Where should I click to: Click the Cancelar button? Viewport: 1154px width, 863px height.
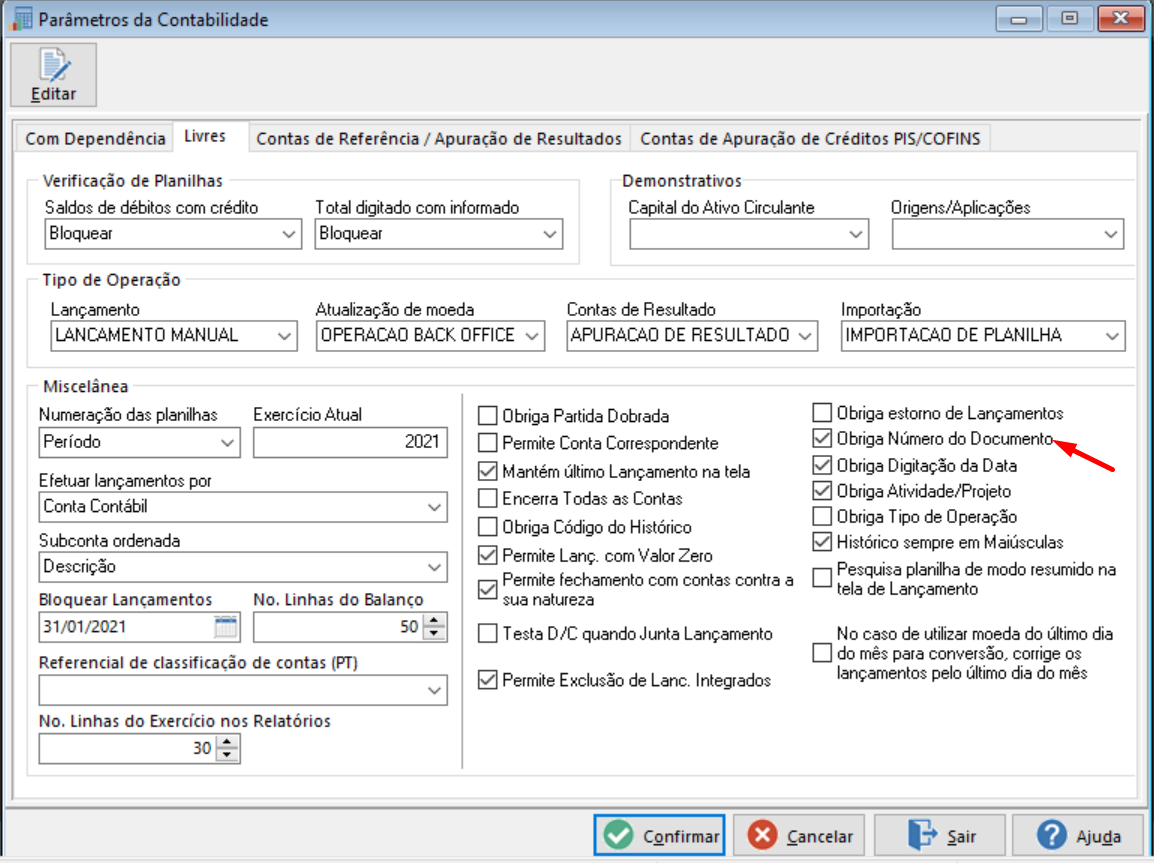tap(801, 836)
